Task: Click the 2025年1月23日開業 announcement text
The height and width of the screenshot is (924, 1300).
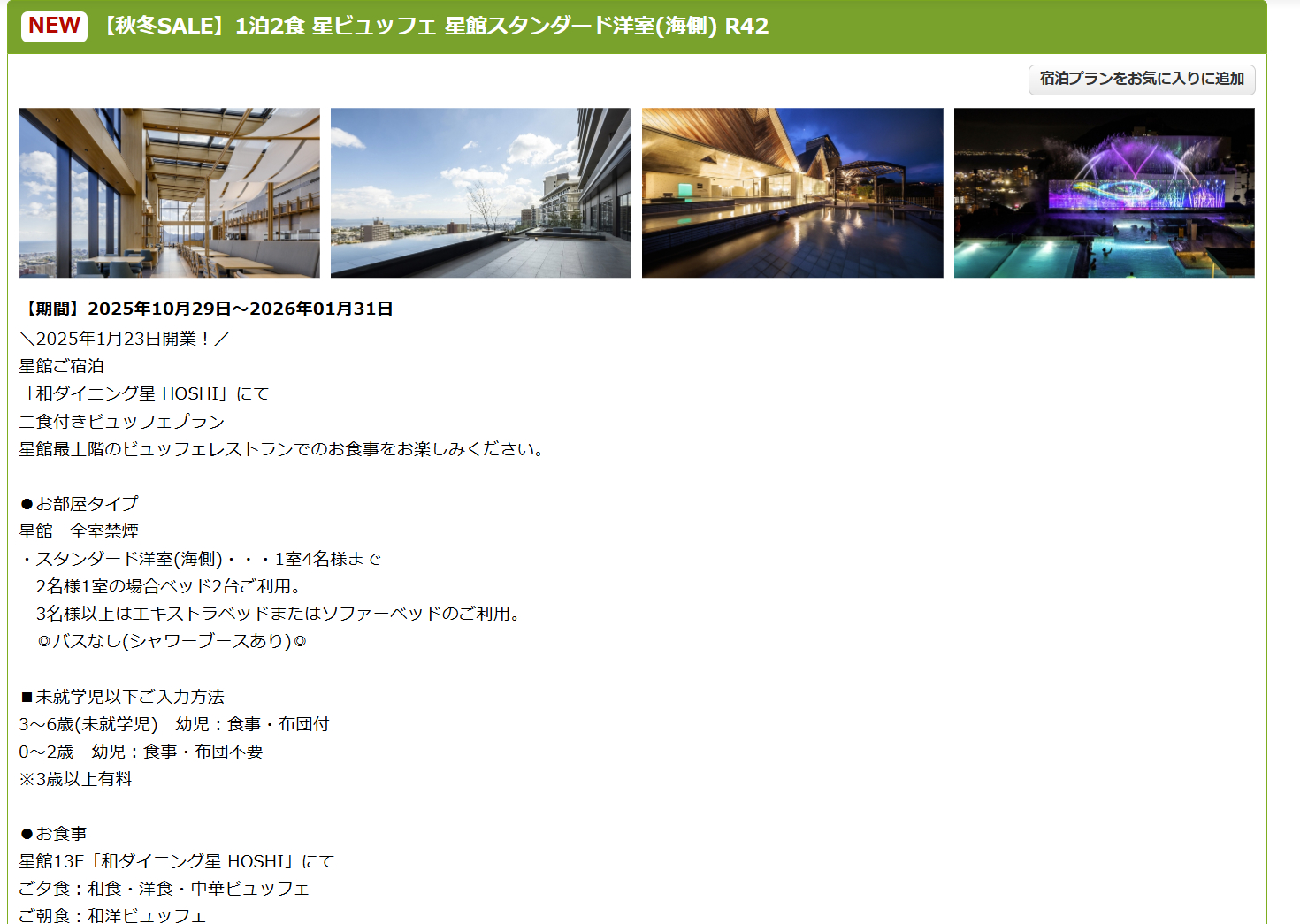Action: point(125,337)
